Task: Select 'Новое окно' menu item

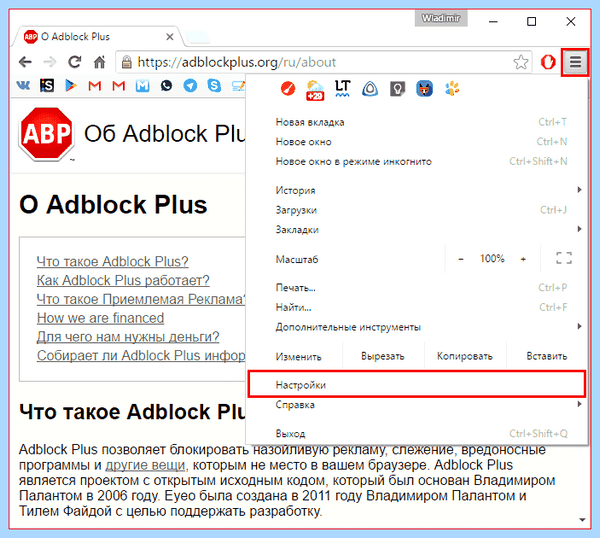Action: tap(417, 142)
